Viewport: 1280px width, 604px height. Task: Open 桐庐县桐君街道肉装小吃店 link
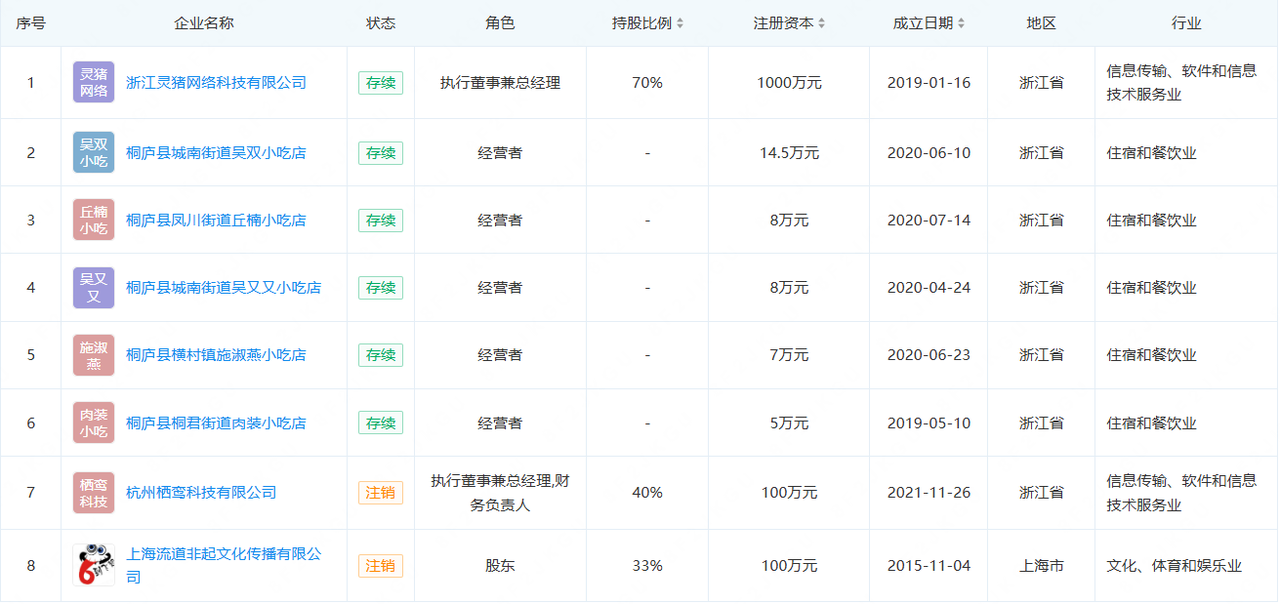coord(216,423)
